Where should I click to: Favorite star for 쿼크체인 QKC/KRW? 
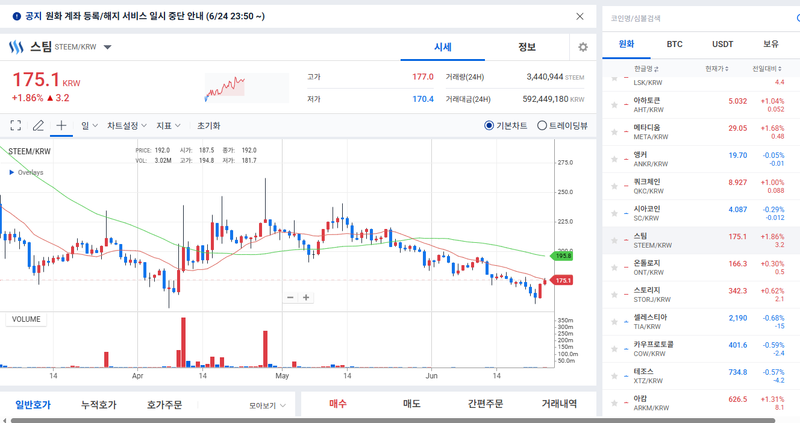(x=614, y=186)
